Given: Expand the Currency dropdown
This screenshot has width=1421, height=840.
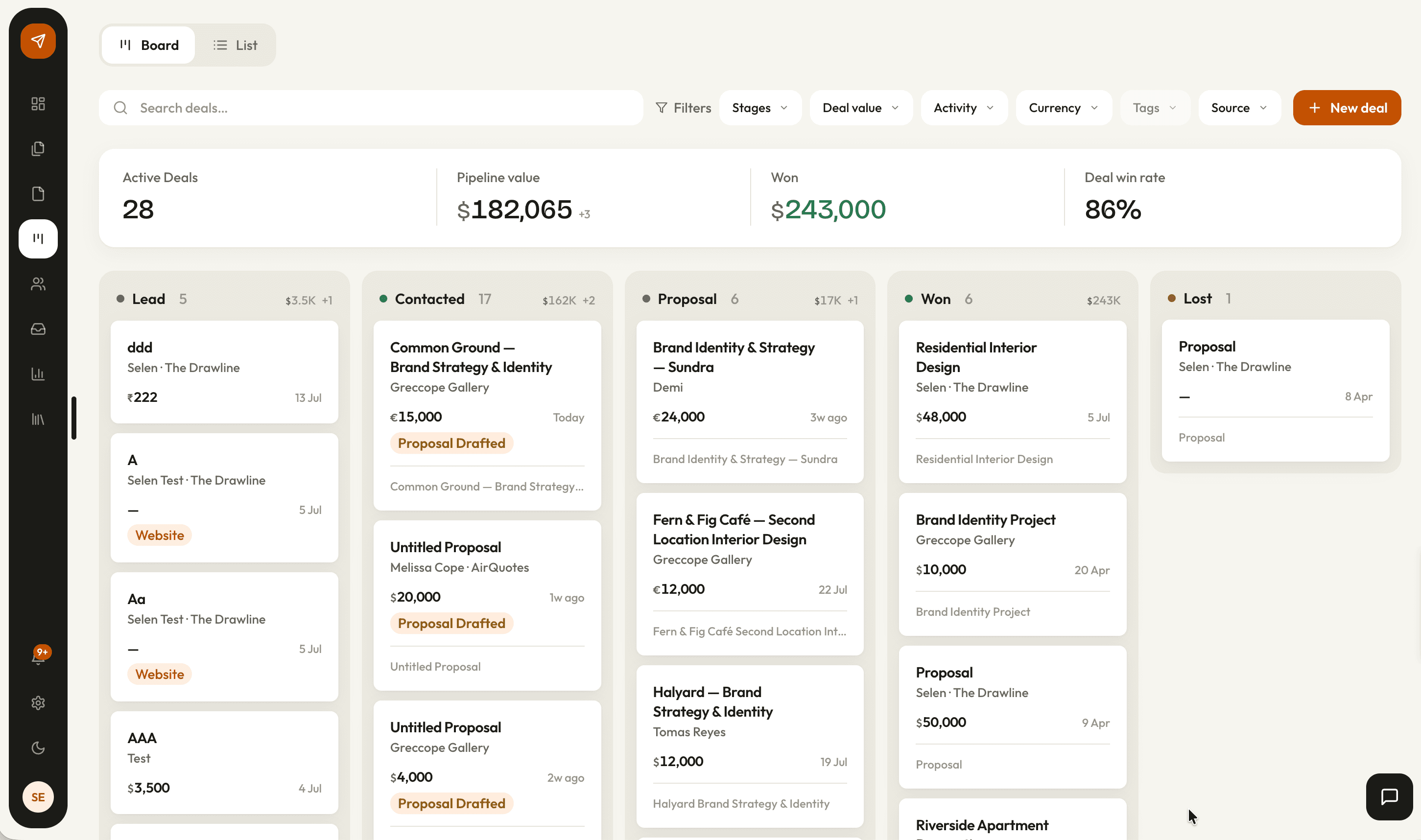Looking at the screenshot, I should click(x=1063, y=108).
